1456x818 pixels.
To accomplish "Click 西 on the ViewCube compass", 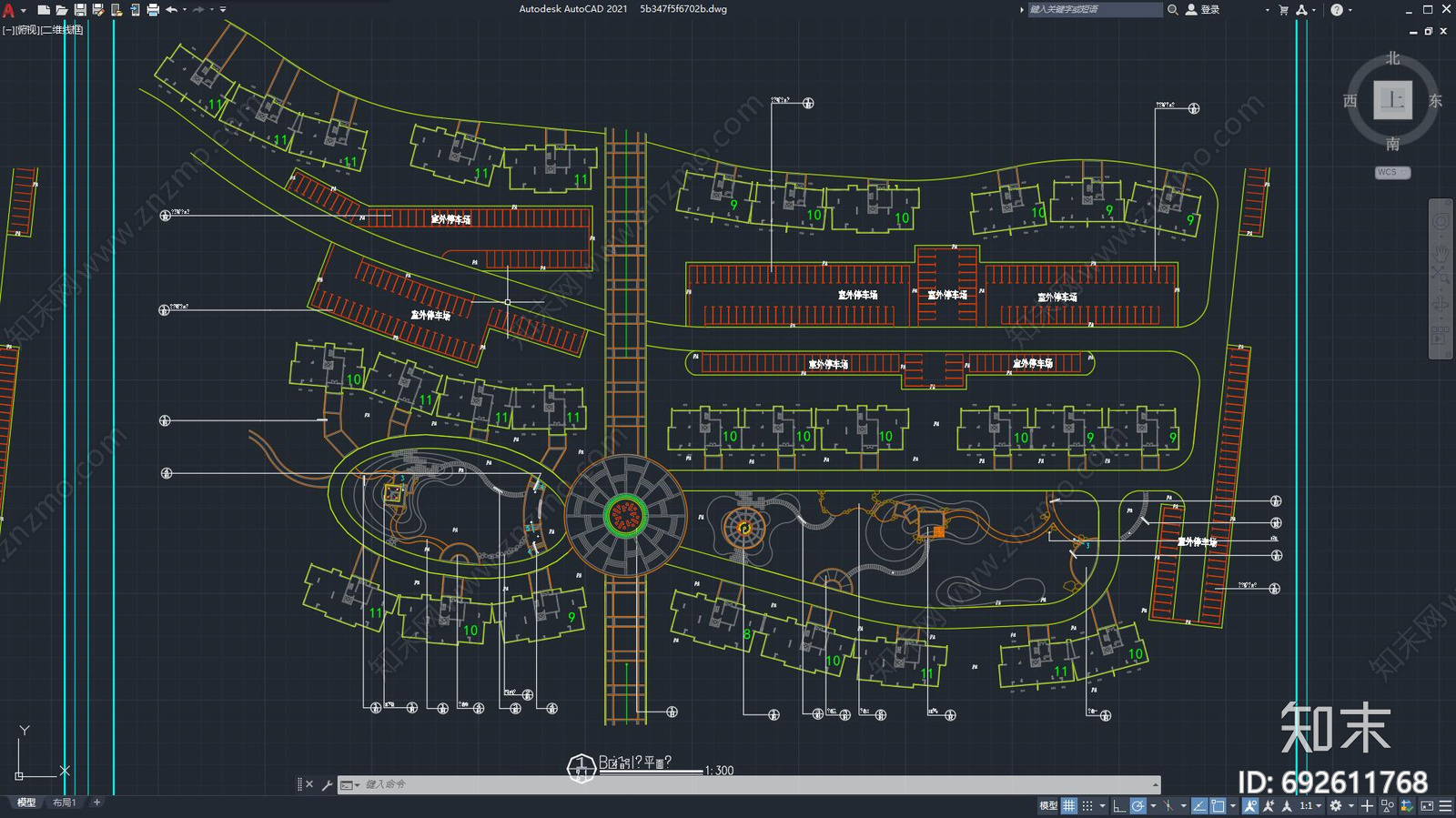I will pyautogui.click(x=1350, y=101).
